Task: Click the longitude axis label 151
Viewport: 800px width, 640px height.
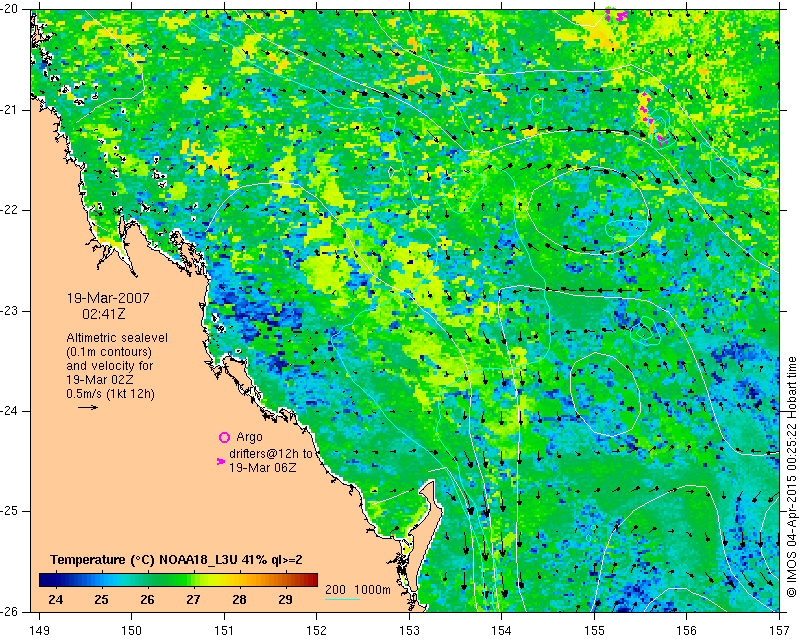Action: click(224, 631)
